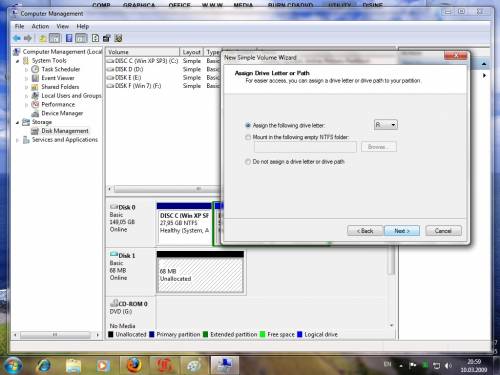500x375 pixels.
Task: Open the View menu
Action: point(62,26)
